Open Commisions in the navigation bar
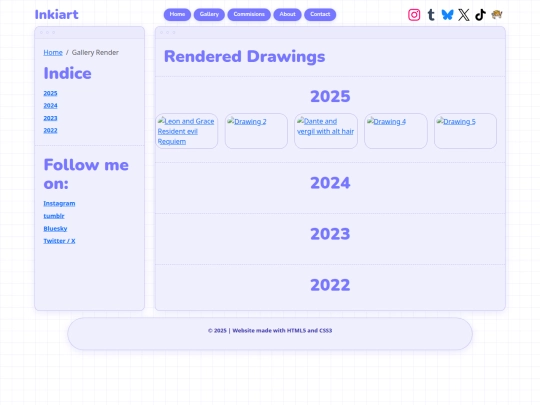The image size is (540, 405). point(249,14)
